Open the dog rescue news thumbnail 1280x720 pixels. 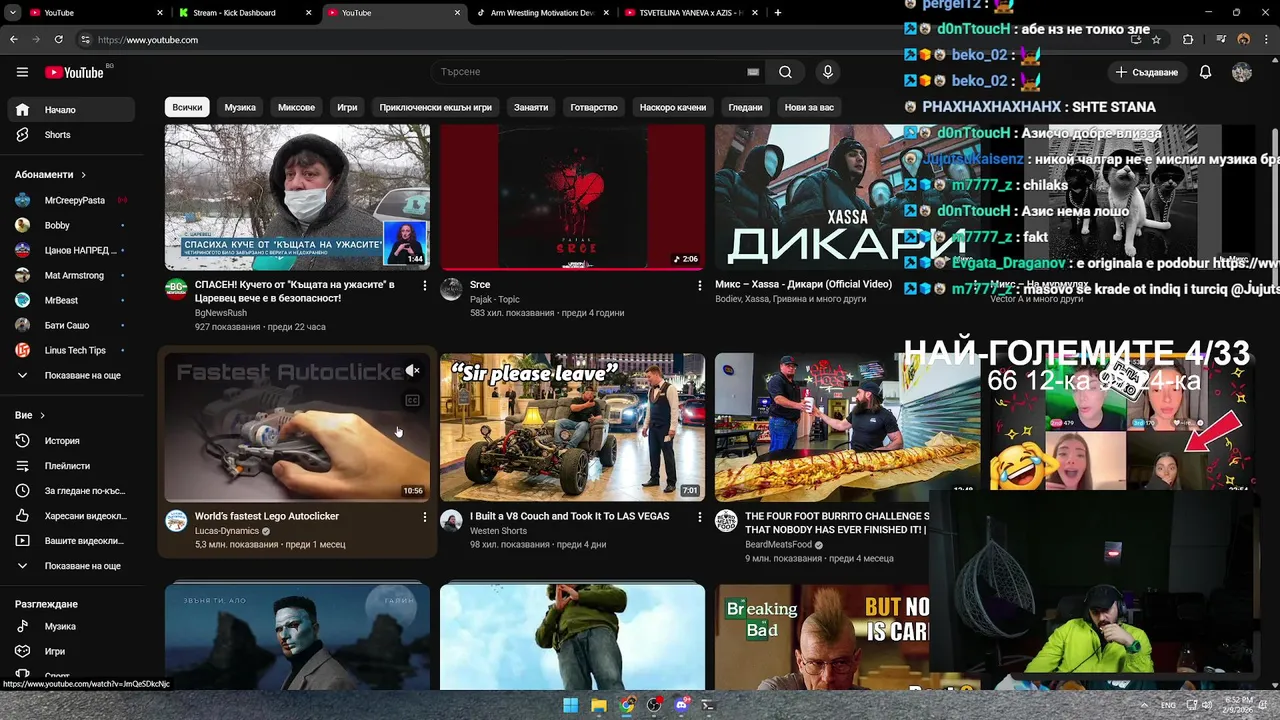pos(297,197)
